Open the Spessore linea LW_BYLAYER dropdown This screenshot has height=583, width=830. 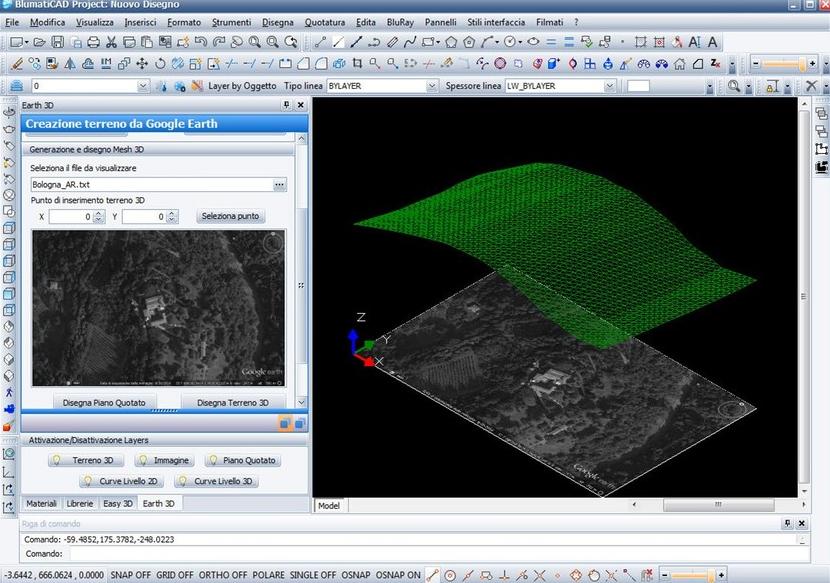coord(608,86)
